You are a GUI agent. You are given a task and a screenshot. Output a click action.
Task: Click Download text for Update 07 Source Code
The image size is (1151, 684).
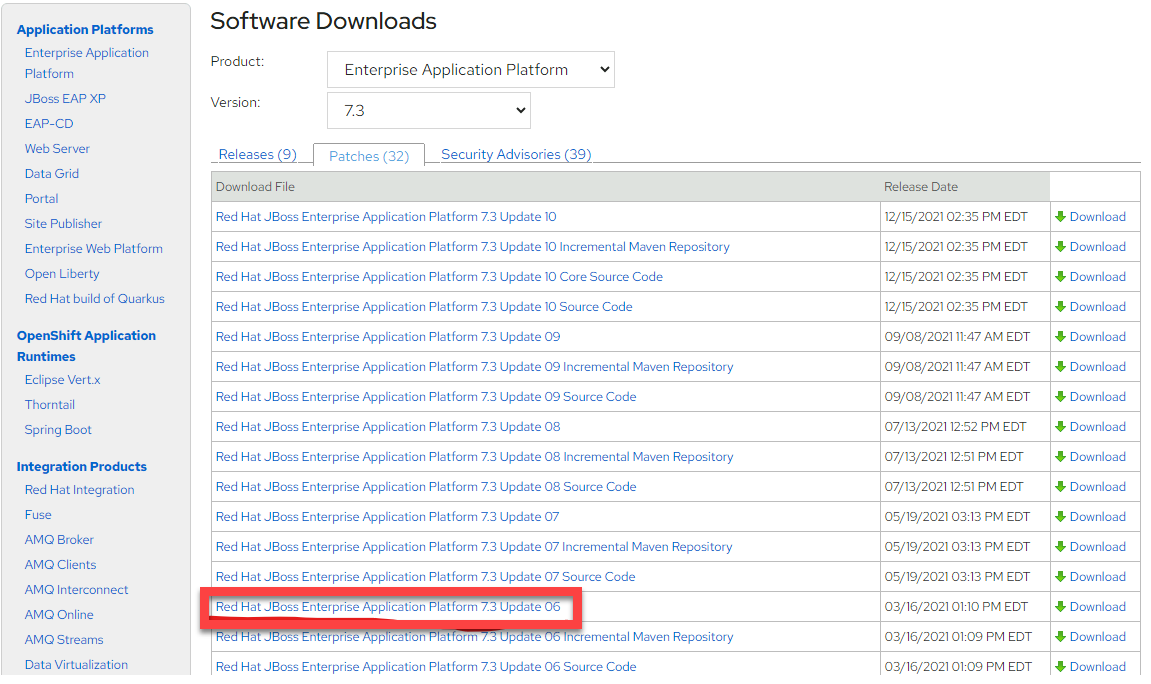pyautogui.click(x=1097, y=577)
